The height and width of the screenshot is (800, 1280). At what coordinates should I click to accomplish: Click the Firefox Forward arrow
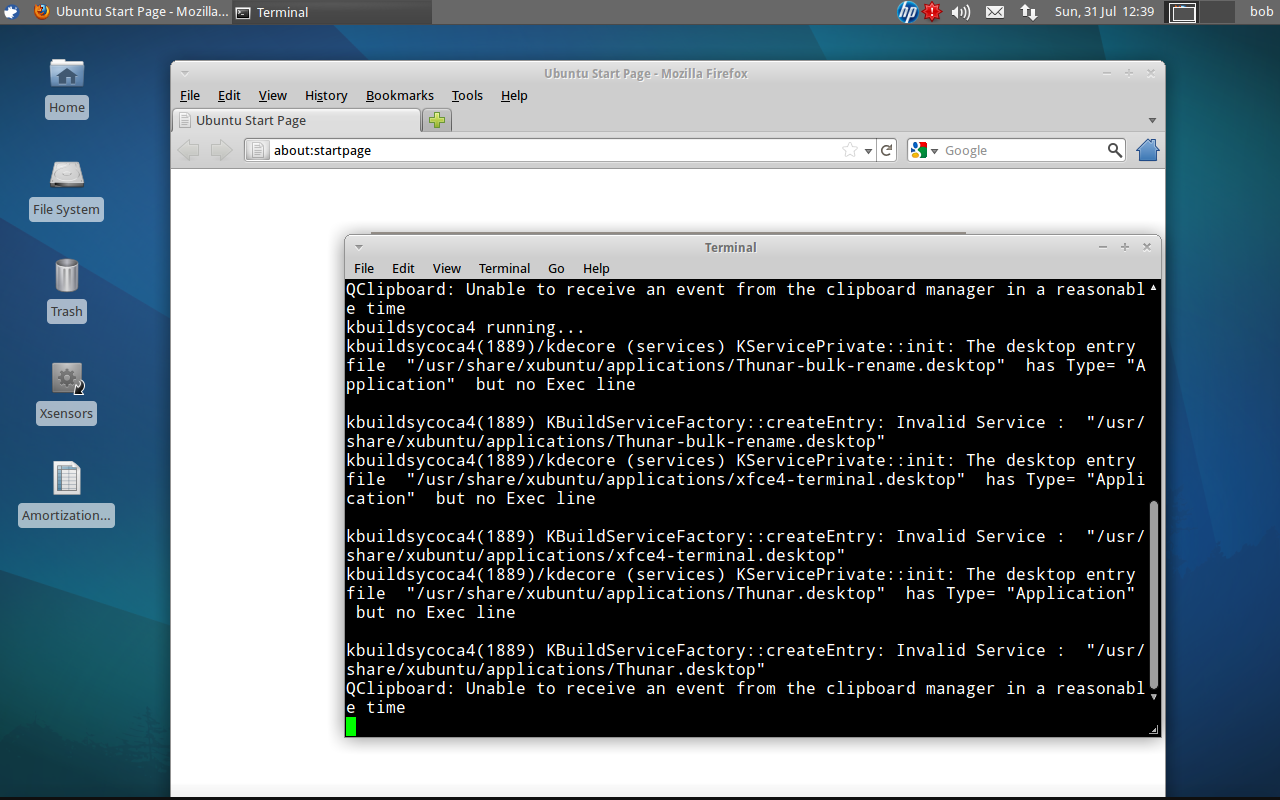point(221,150)
